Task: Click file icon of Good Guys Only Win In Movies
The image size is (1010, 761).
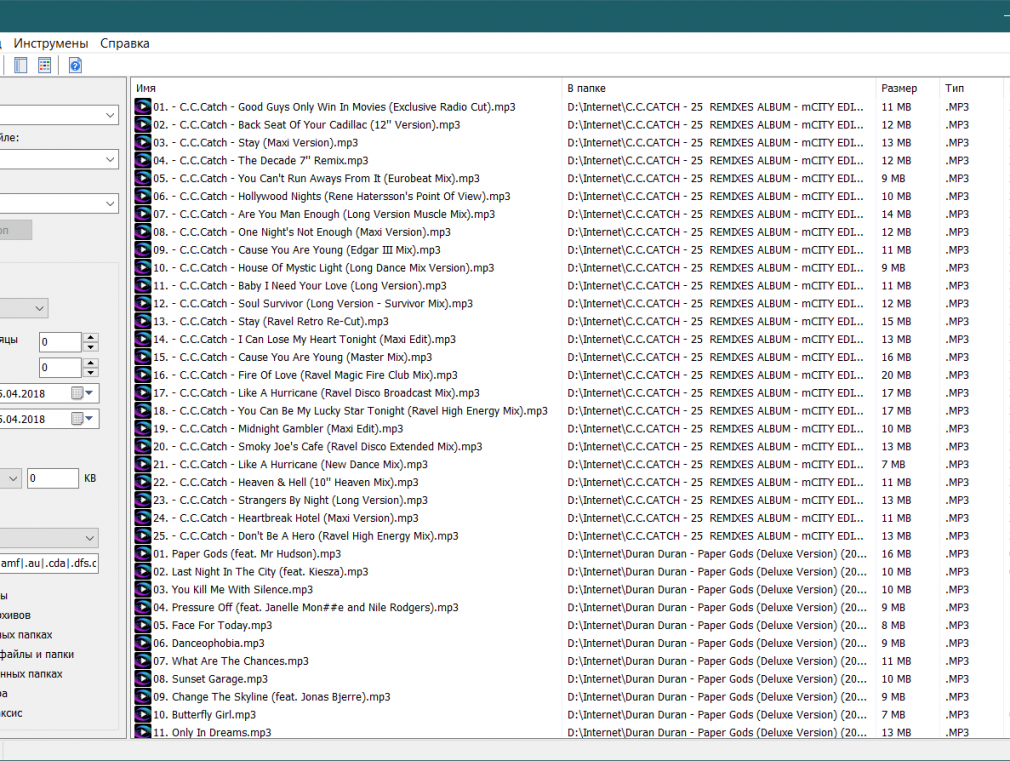Action: [x=142, y=107]
